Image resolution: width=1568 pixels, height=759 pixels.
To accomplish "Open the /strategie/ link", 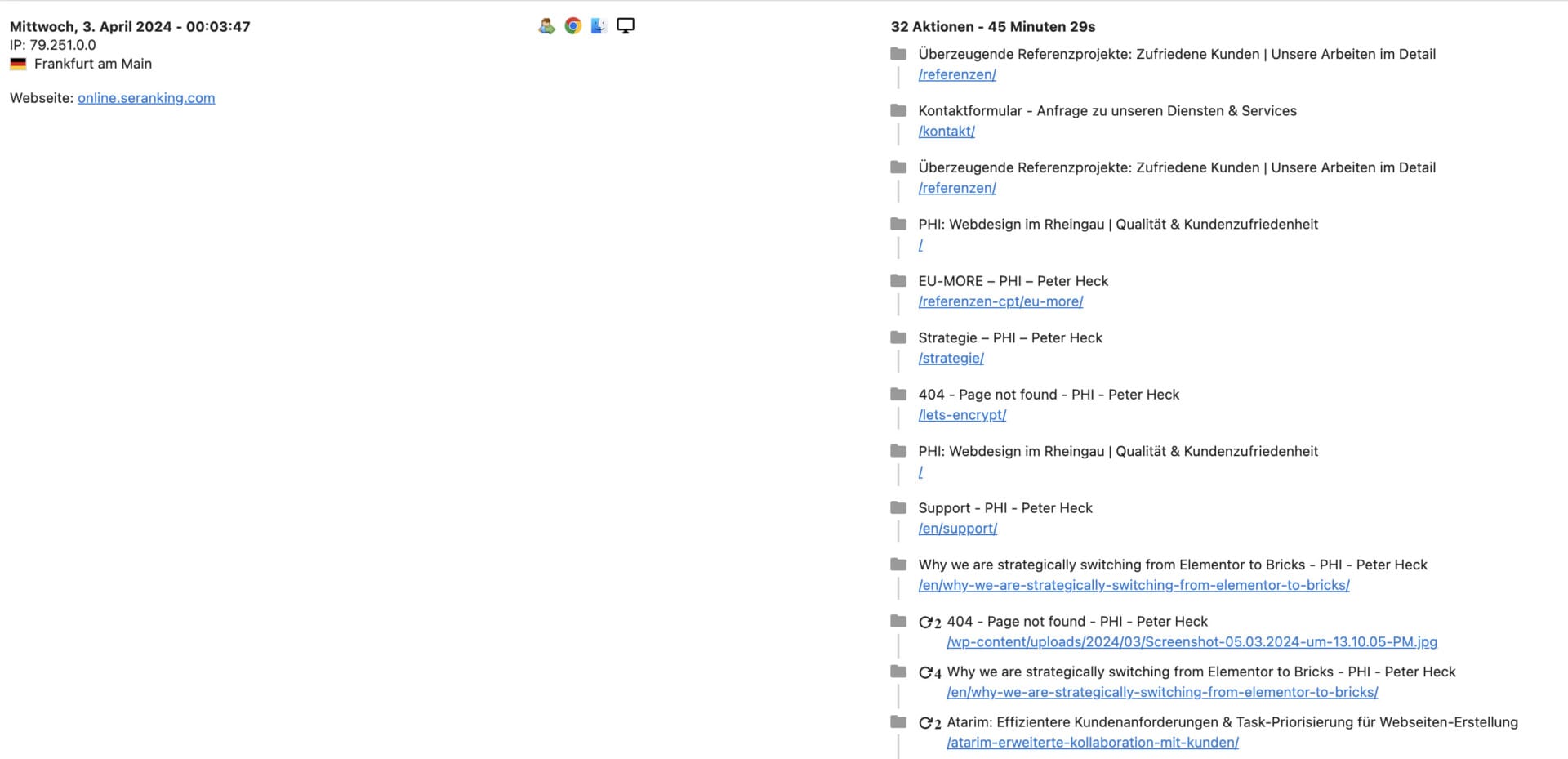I will (x=951, y=358).
